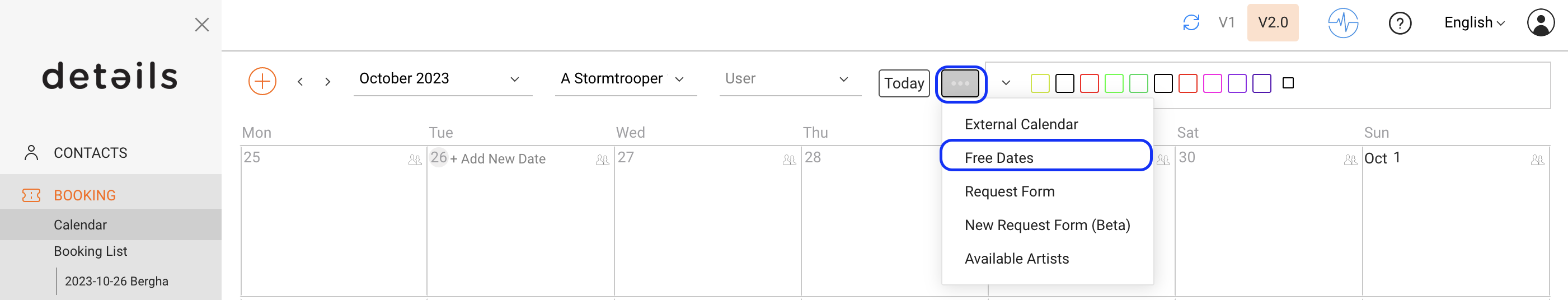Switch to V1 version link
Image resolution: width=1568 pixels, height=300 pixels.
(x=1226, y=22)
